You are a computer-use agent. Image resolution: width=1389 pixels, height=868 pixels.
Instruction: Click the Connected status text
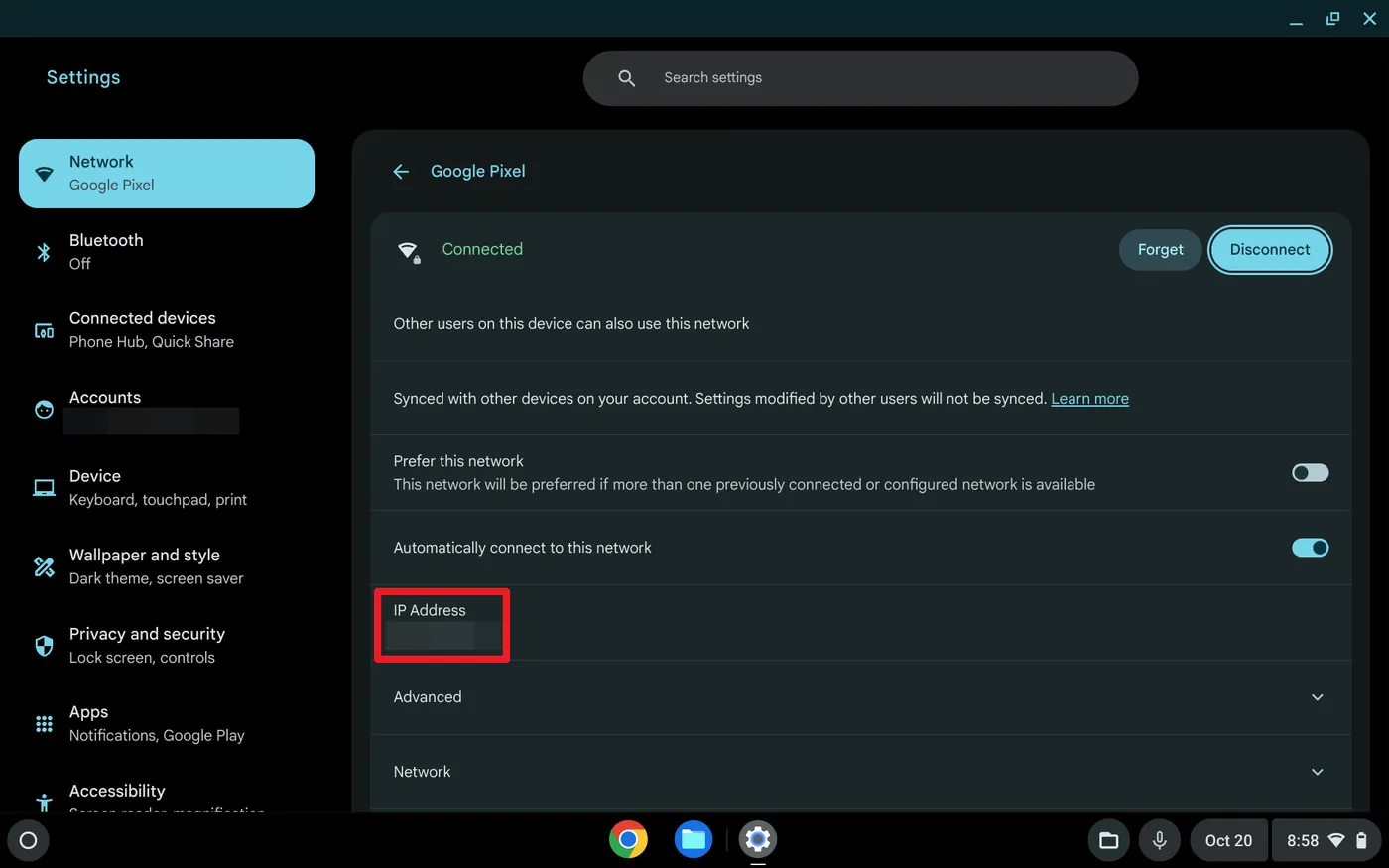point(482,249)
